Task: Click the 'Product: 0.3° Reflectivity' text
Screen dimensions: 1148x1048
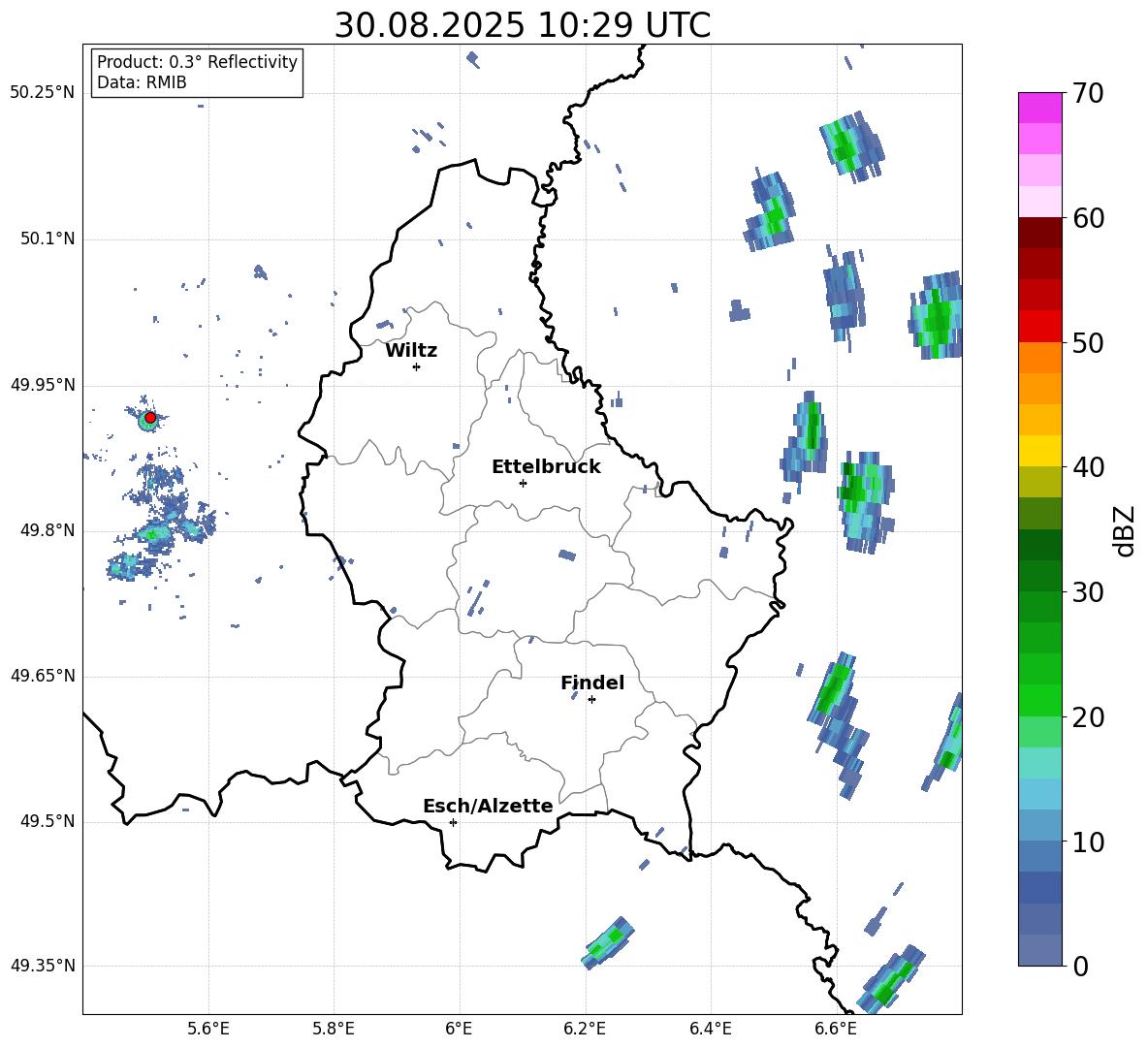Action: point(197,61)
